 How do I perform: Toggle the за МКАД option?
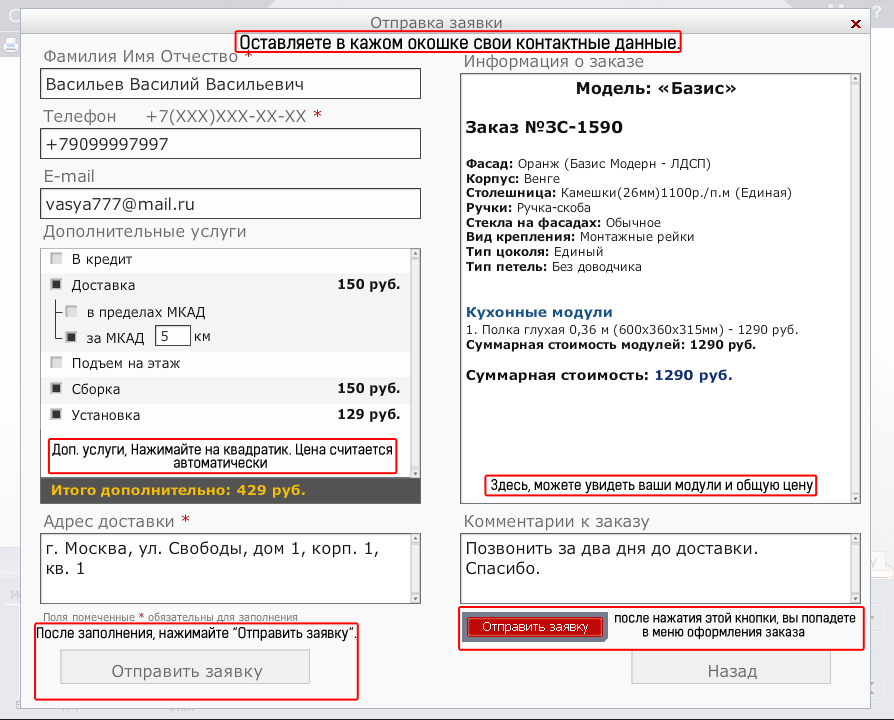(x=71, y=337)
